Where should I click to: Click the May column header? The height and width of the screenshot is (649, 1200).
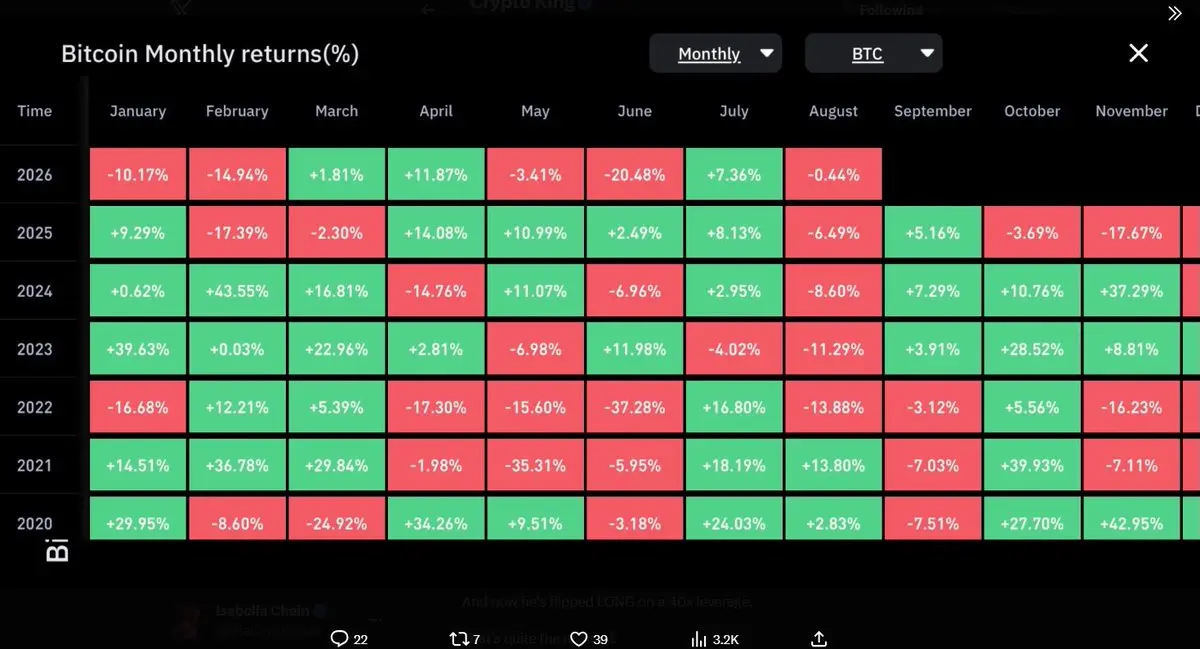click(535, 111)
